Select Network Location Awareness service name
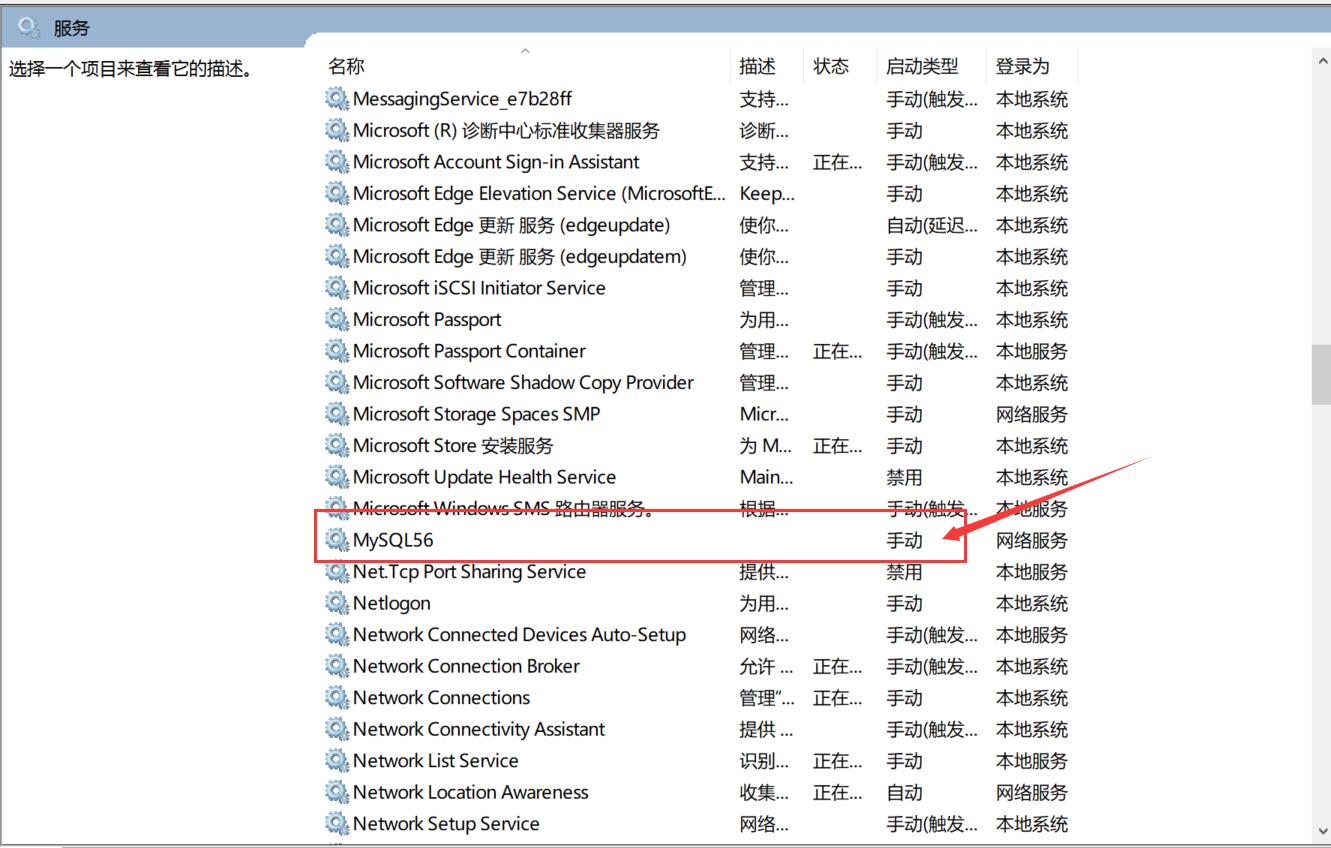 tap(471, 792)
